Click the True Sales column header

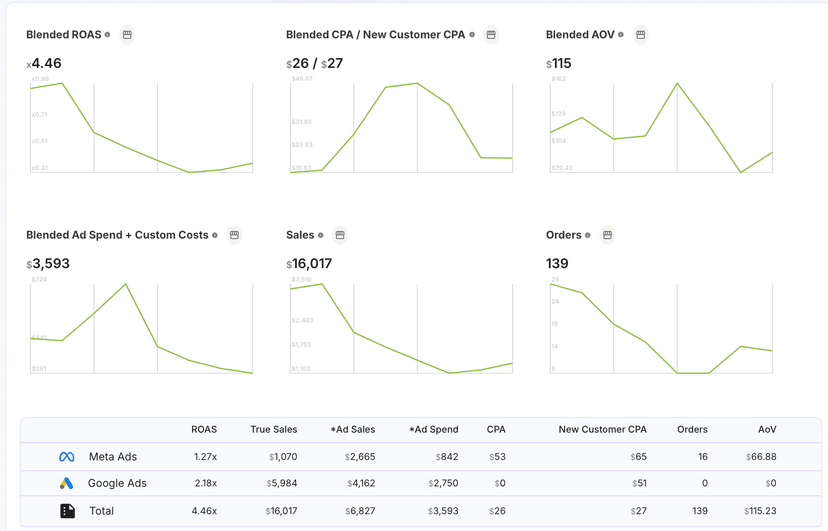point(273,430)
